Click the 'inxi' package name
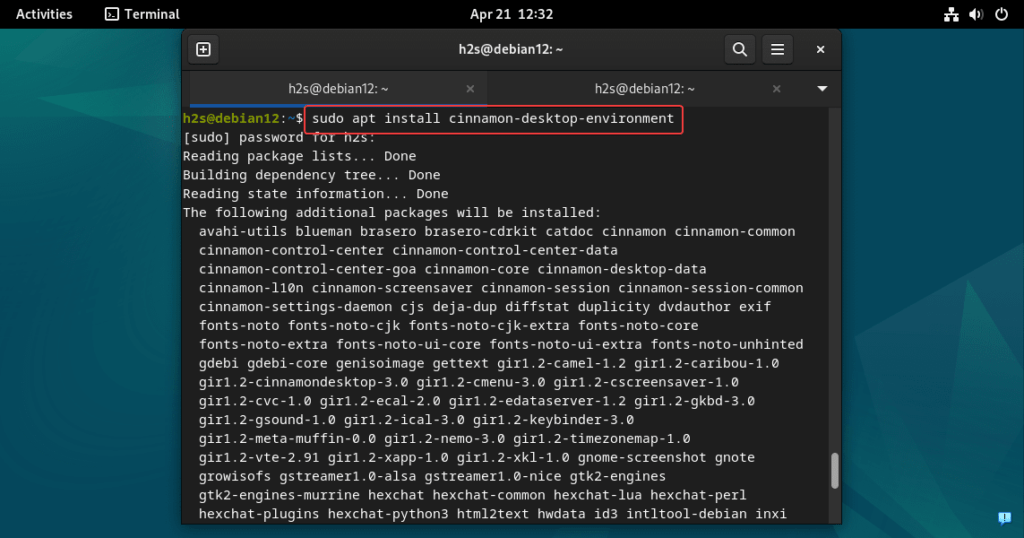Viewport: 1024px width, 538px height. tap(771, 514)
